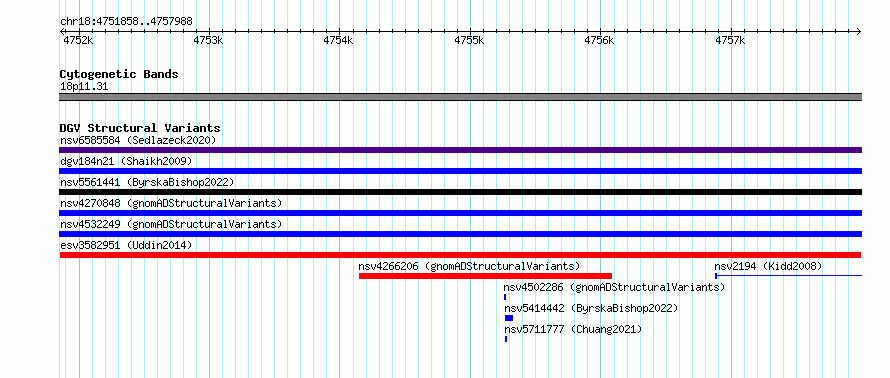Click the 4756k ruler tick label
The height and width of the screenshot is (378, 890).
[x=599, y=40]
